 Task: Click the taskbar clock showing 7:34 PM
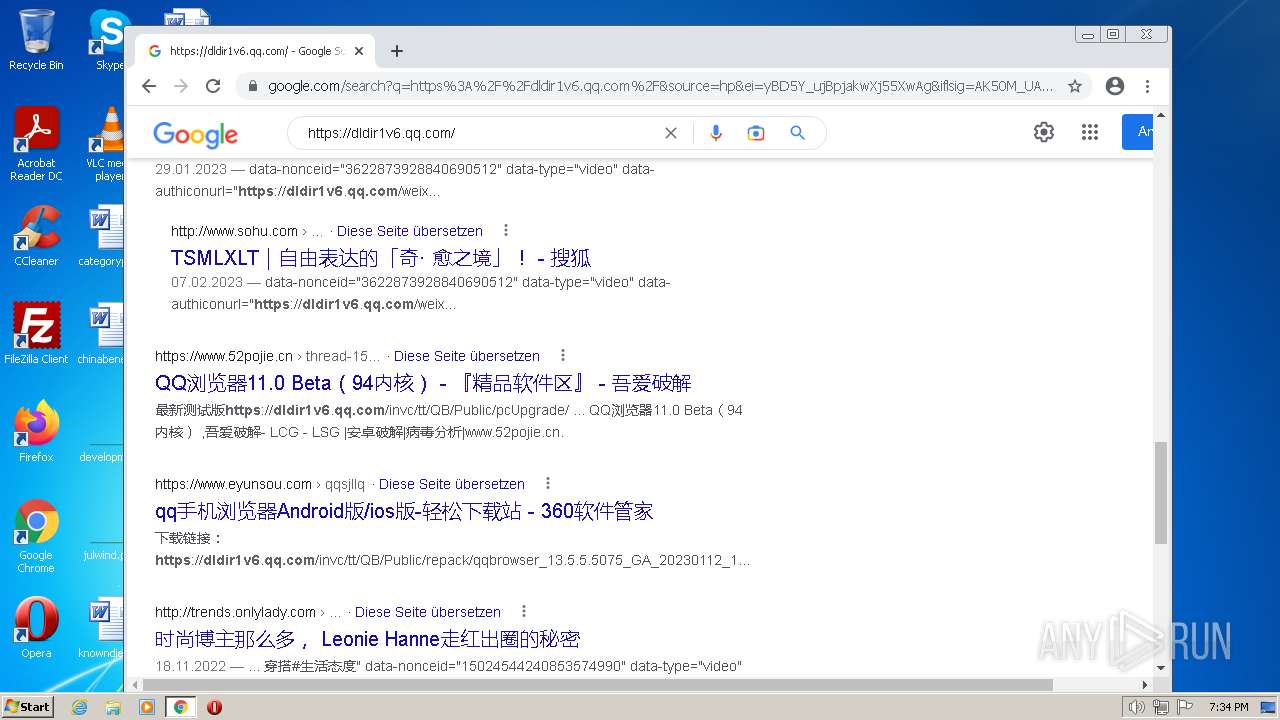pos(1228,707)
